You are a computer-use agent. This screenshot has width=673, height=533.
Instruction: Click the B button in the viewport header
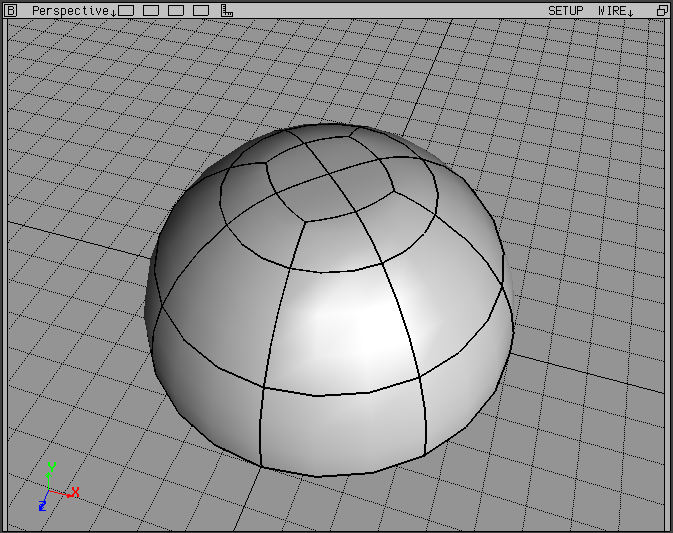(12, 10)
